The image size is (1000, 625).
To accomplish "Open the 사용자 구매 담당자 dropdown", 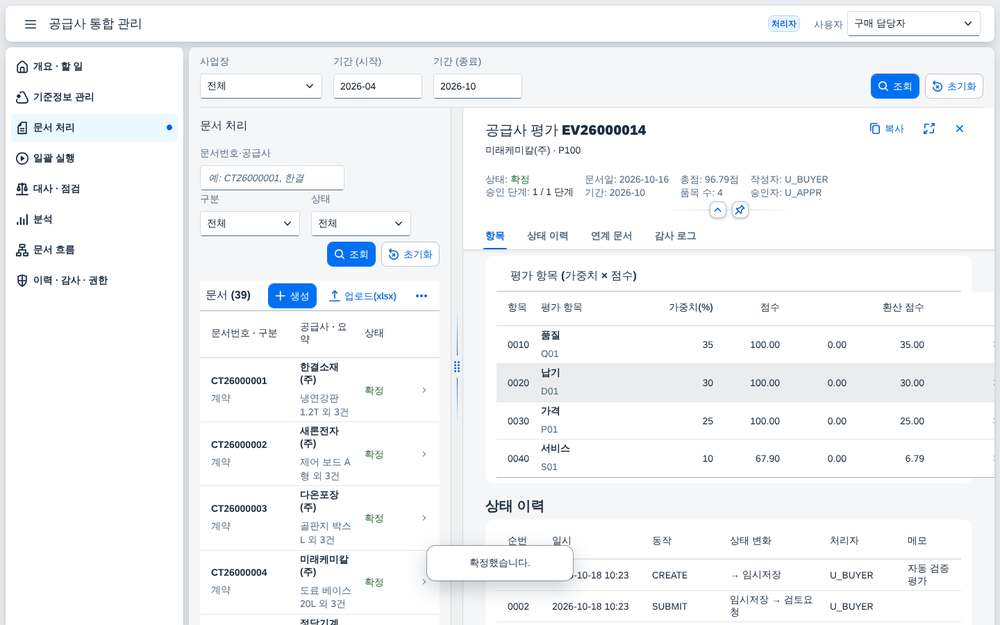I will click(913, 24).
